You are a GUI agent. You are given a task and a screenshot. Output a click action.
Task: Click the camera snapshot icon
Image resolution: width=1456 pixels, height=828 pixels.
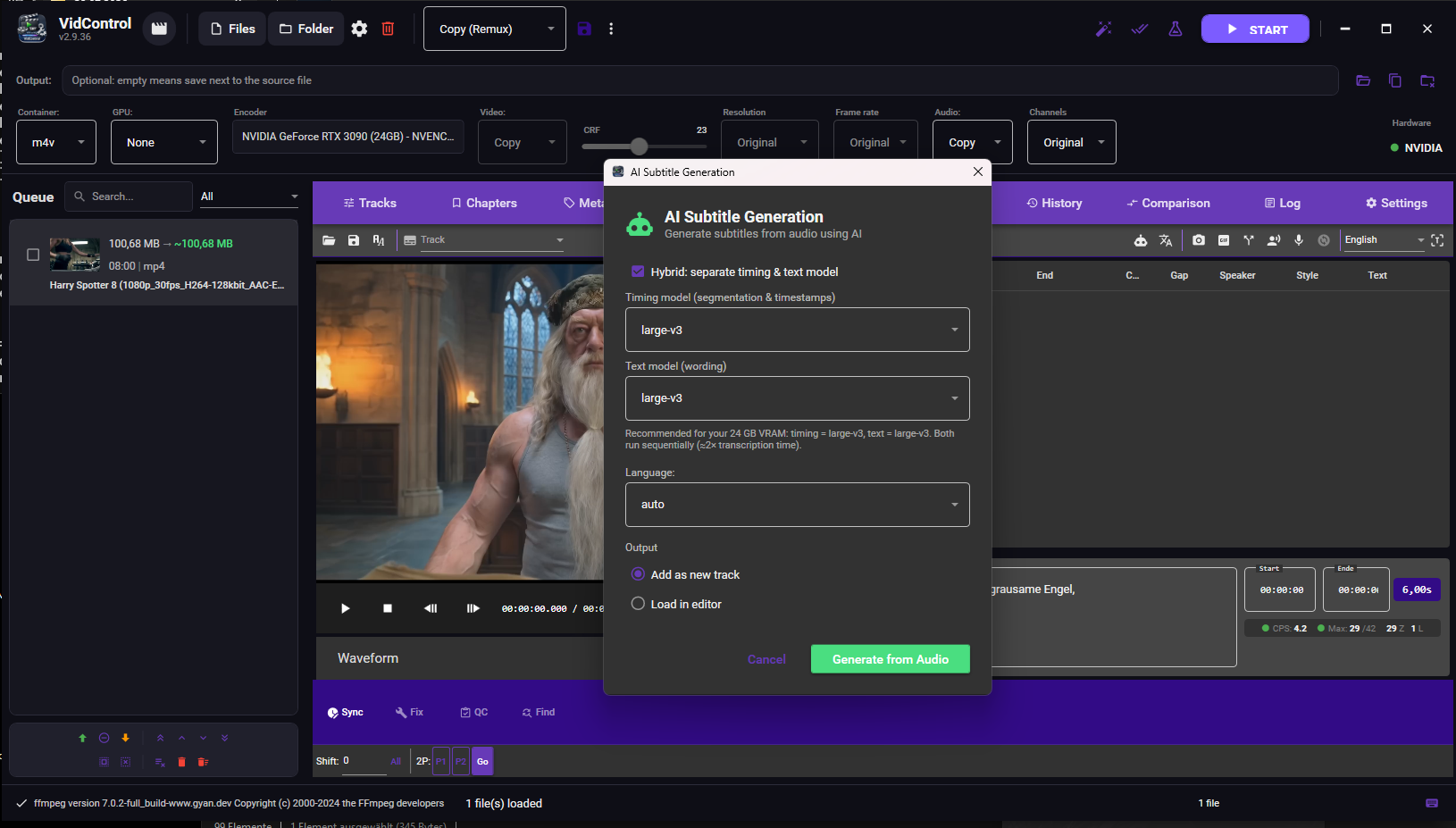(x=1199, y=240)
